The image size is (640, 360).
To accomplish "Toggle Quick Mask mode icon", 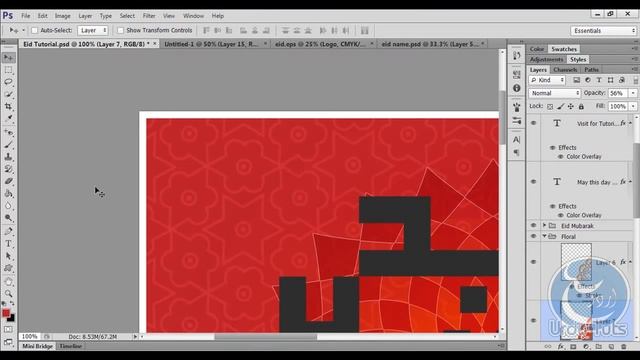I will (8, 329).
